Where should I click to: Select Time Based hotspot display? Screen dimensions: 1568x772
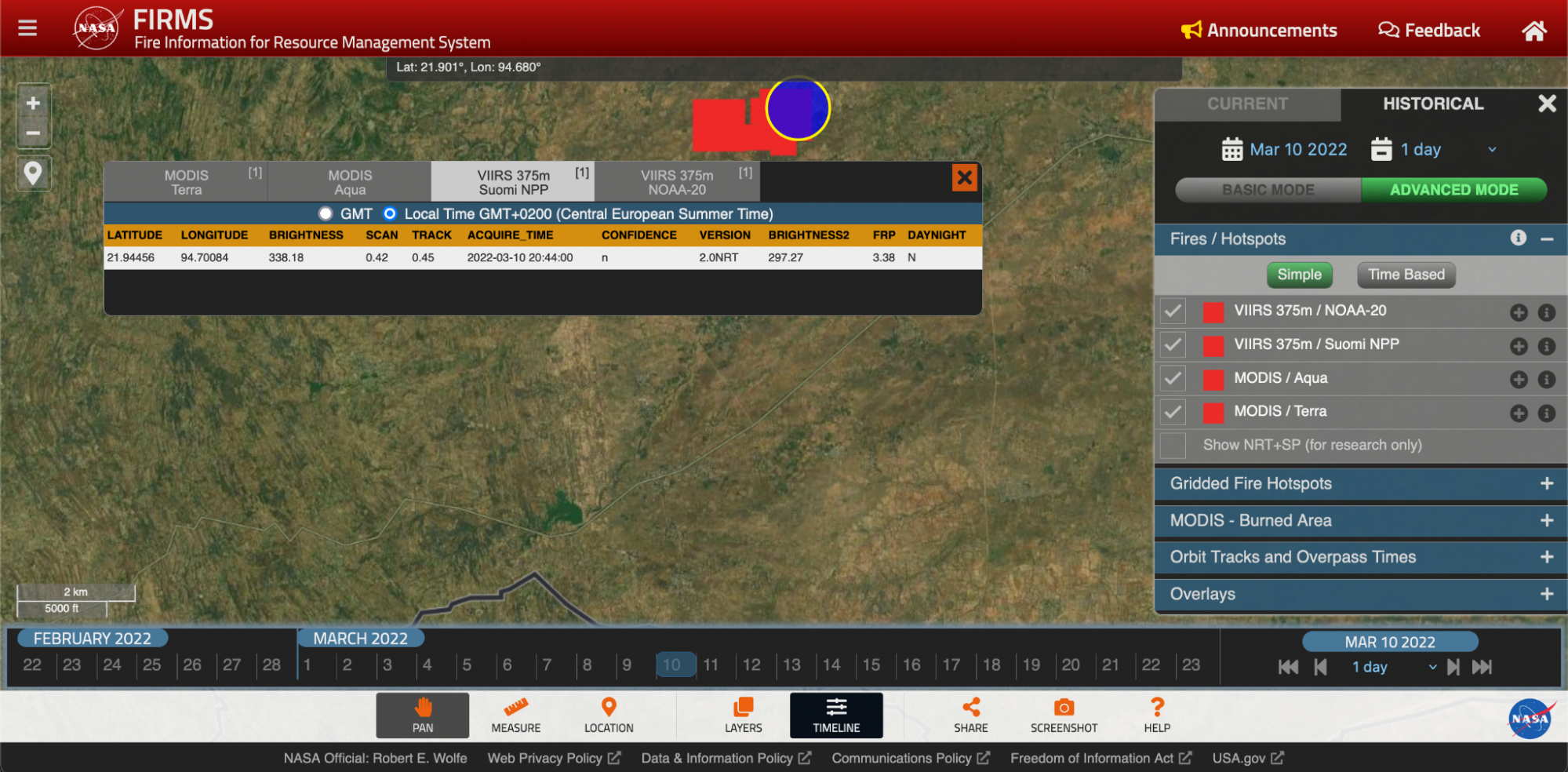[x=1406, y=275]
